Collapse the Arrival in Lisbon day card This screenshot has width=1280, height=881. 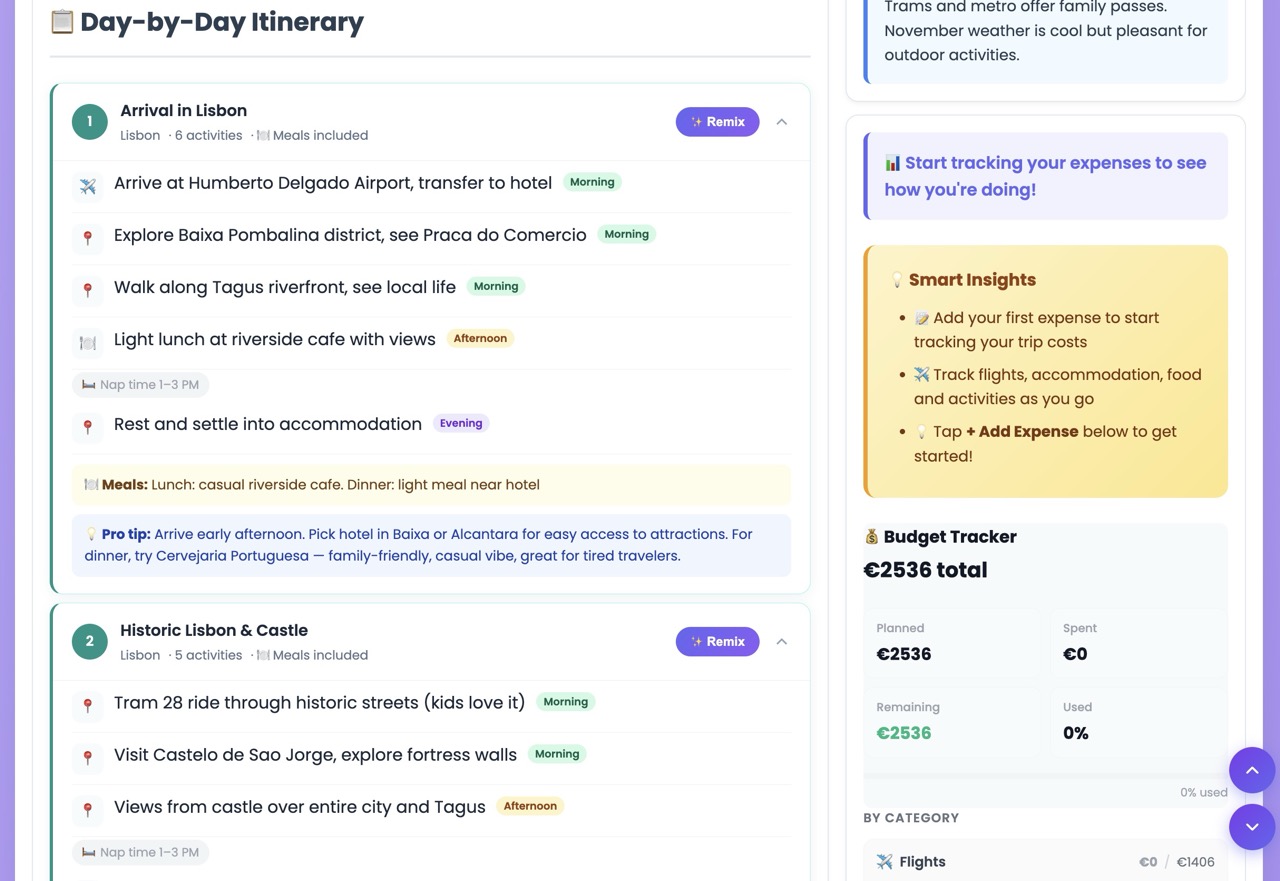(782, 122)
